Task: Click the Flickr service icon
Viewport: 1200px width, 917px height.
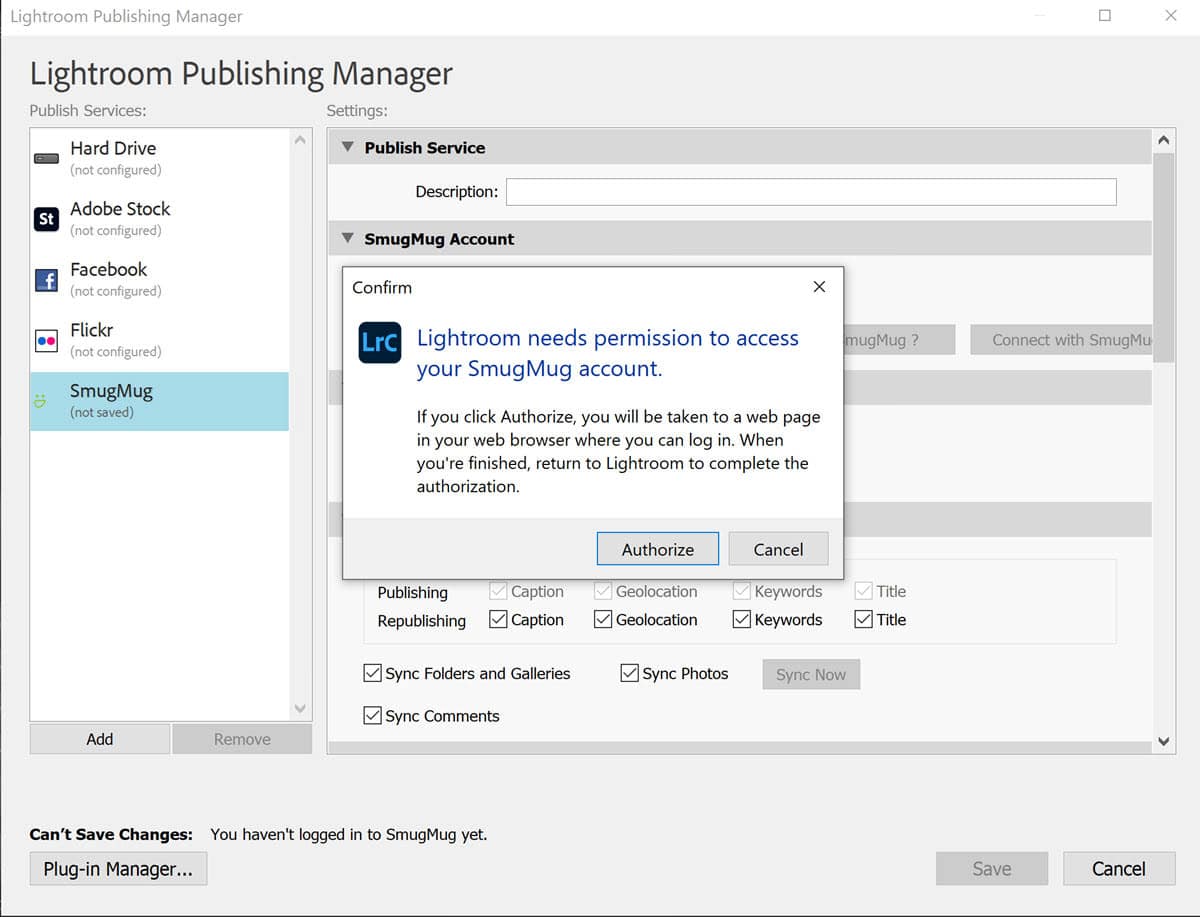Action: click(47, 341)
